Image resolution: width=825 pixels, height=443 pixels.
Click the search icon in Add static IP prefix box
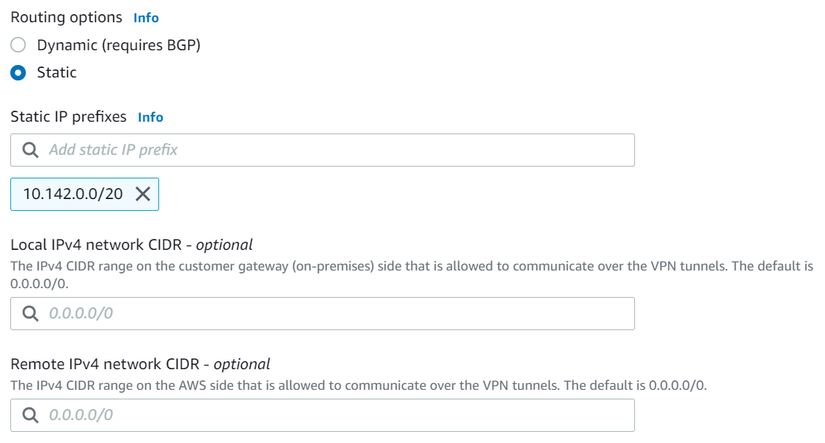30,150
